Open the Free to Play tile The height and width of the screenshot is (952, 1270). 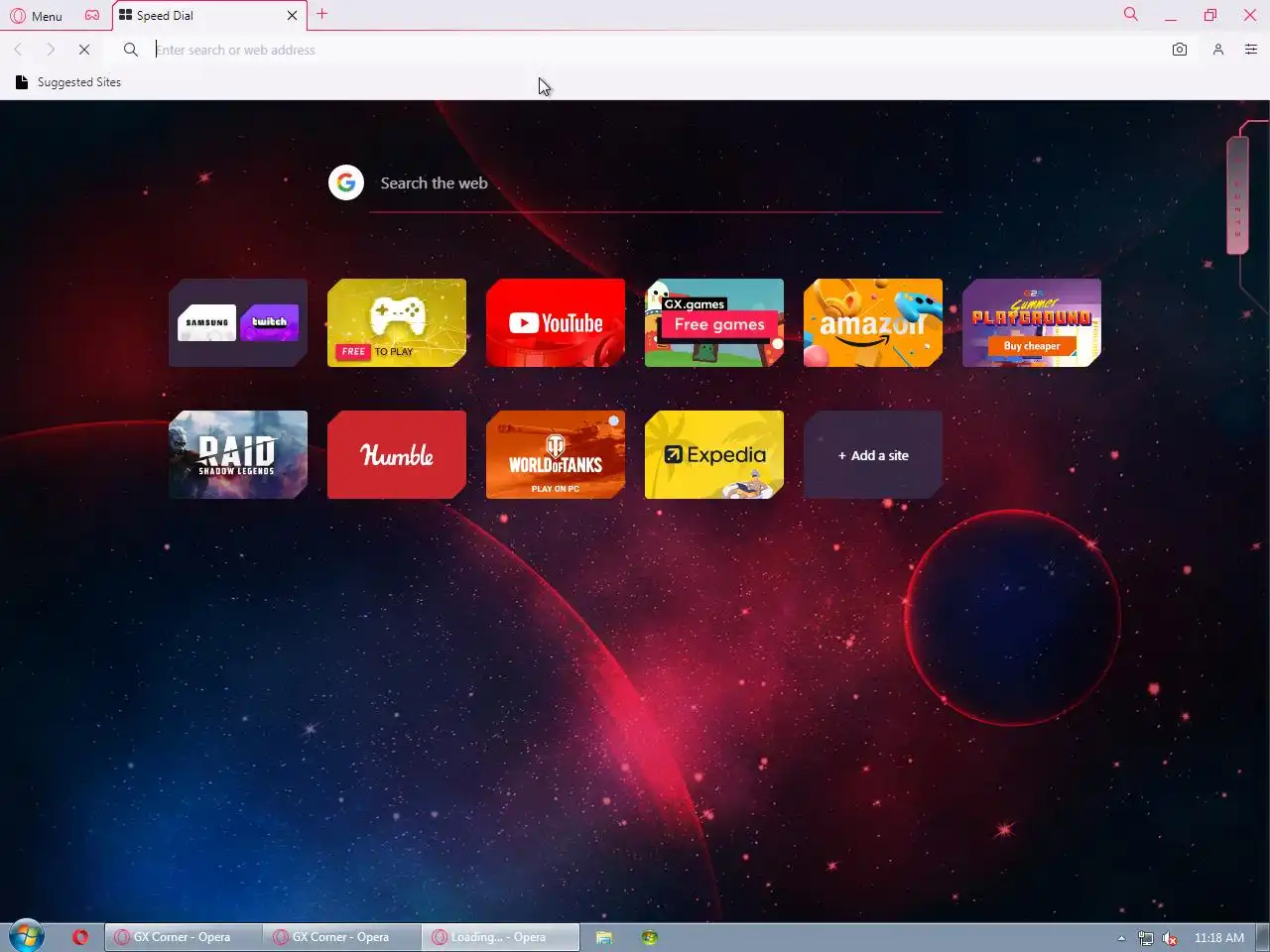397,322
